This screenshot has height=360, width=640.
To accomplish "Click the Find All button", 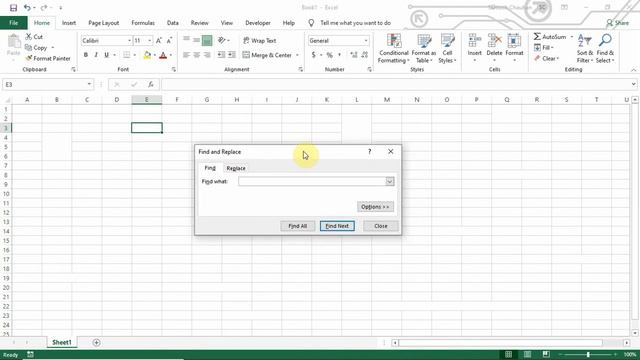I will click(x=298, y=226).
